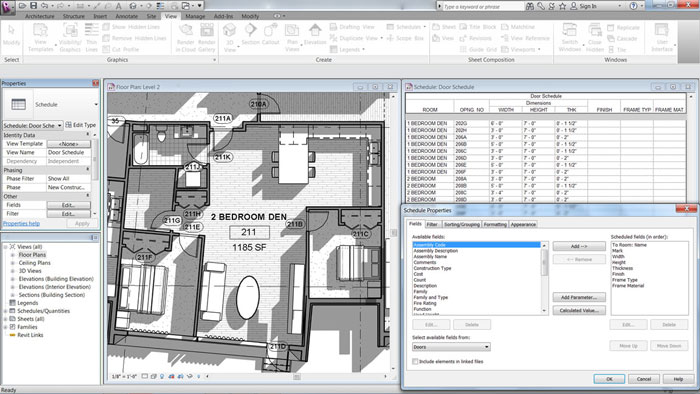Expand the Floor Plans tree node

(x=12, y=255)
